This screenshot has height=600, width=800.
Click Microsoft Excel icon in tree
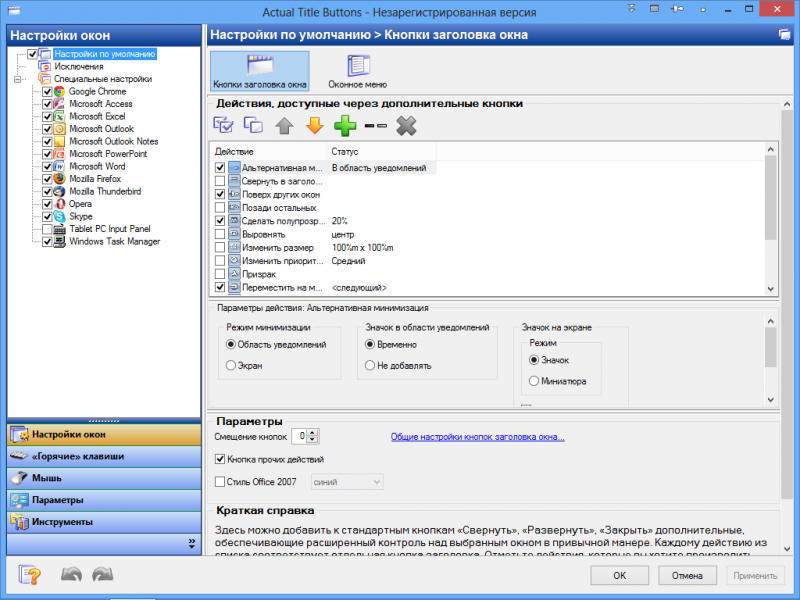pos(60,116)
